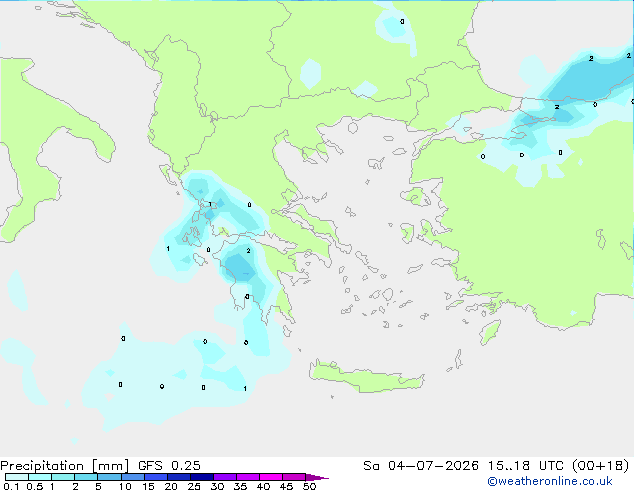Click the 20–25 mm dark blue swatch
The width and height of the screenshot is (634, 490).
(179, 477)
